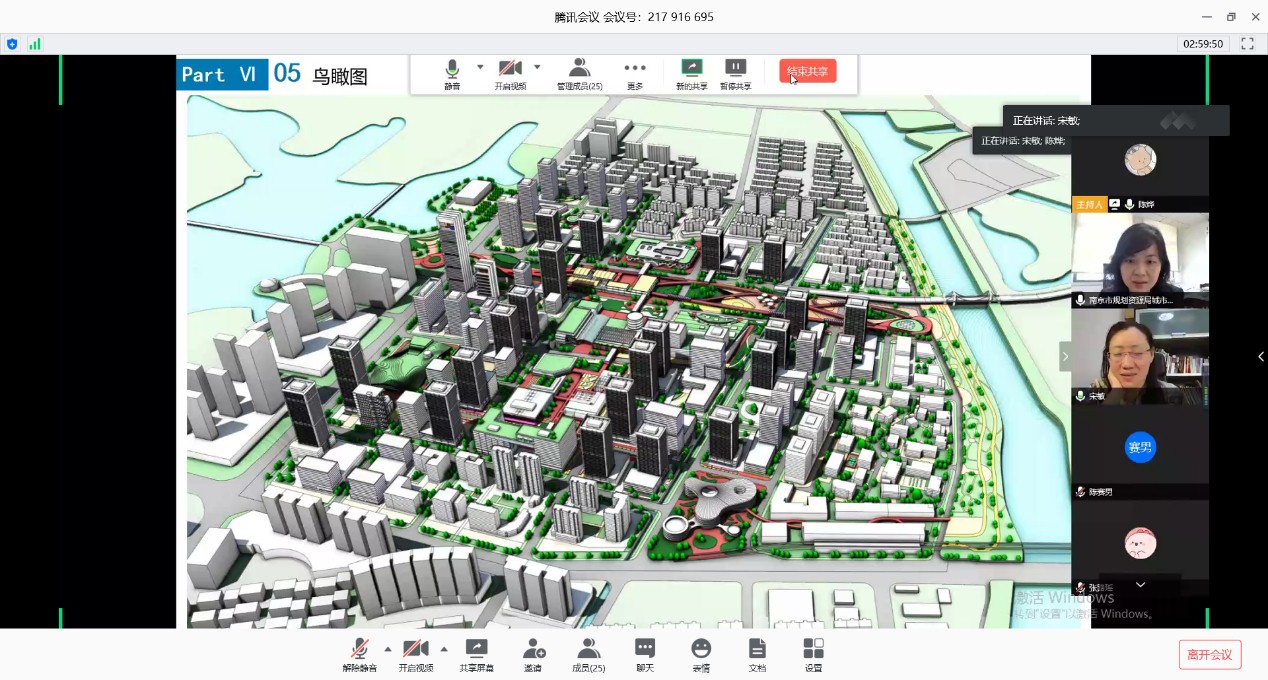Viewport: 1268px width, 680px height.
Task: Click the red 结束共享 button
Action: [807, 71]
